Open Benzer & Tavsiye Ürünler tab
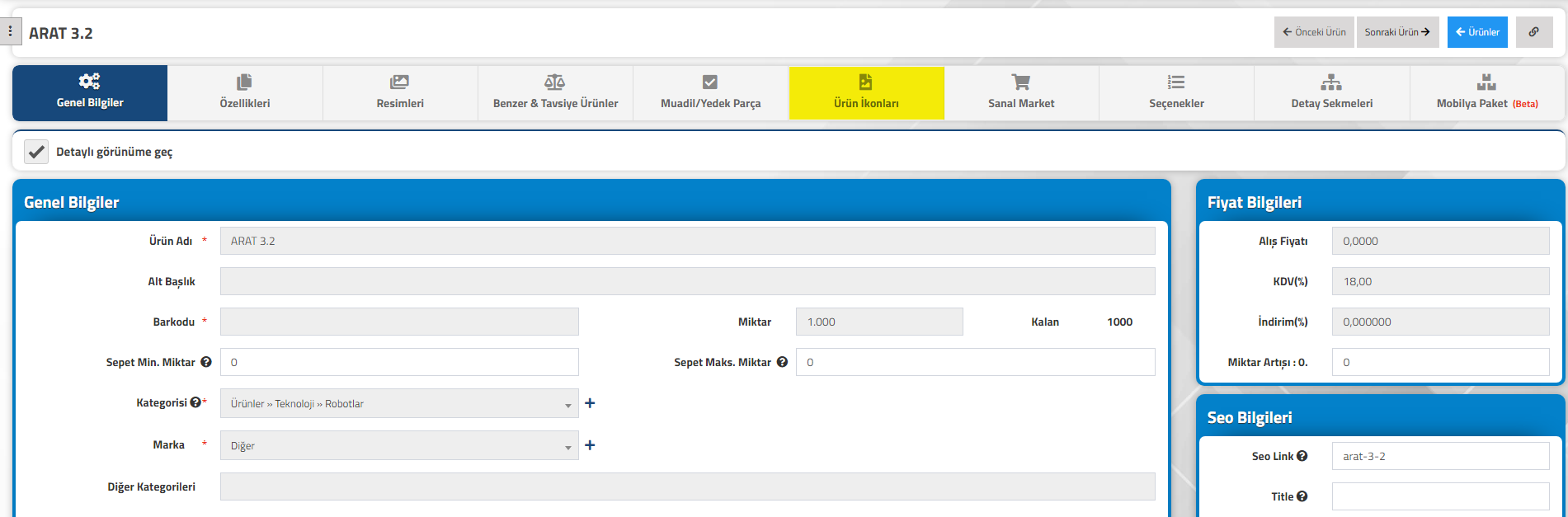Screen dimensions: 1568x517 pos(555,93)
